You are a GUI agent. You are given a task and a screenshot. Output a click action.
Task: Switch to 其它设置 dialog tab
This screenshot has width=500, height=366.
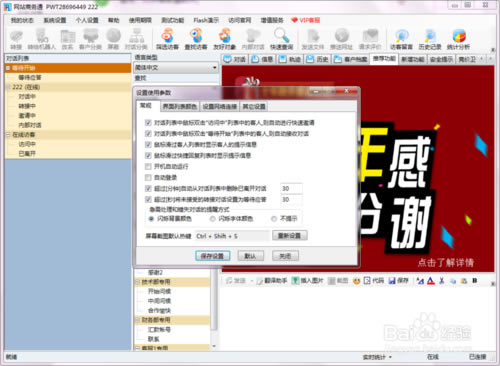coord(254,107)
